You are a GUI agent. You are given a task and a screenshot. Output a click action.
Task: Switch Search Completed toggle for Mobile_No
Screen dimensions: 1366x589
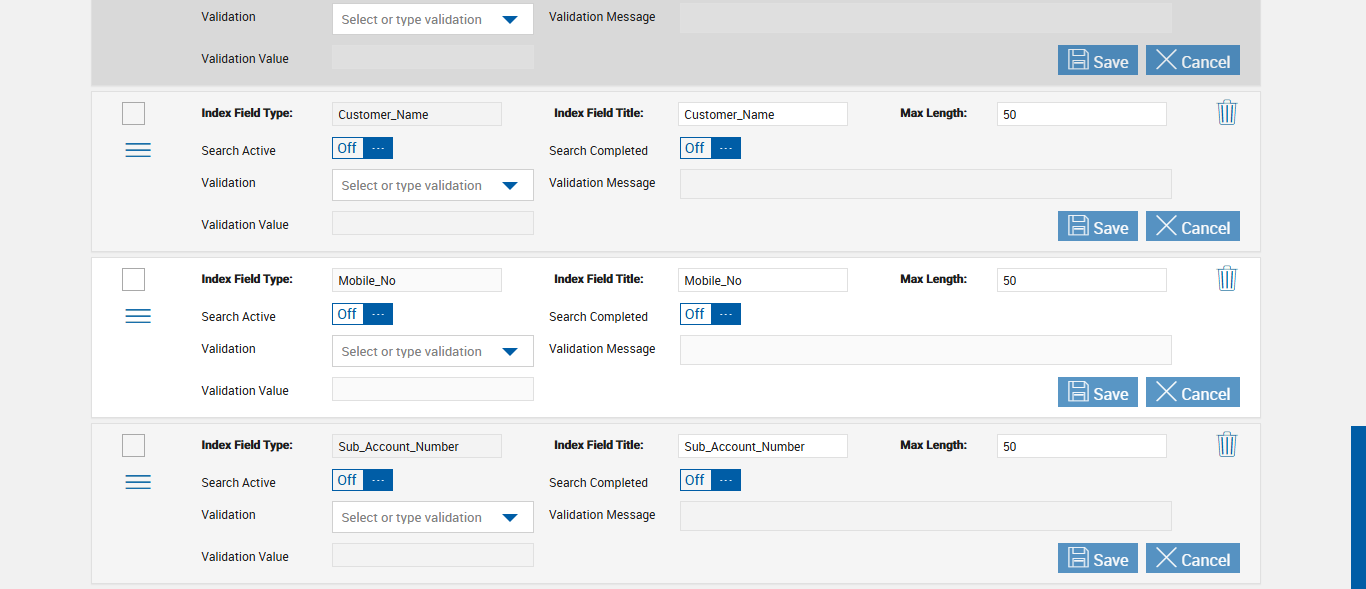710,314
